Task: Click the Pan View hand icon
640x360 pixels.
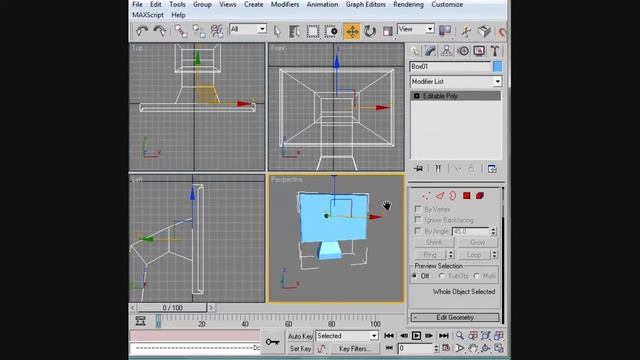Action: tap(473, 348)
